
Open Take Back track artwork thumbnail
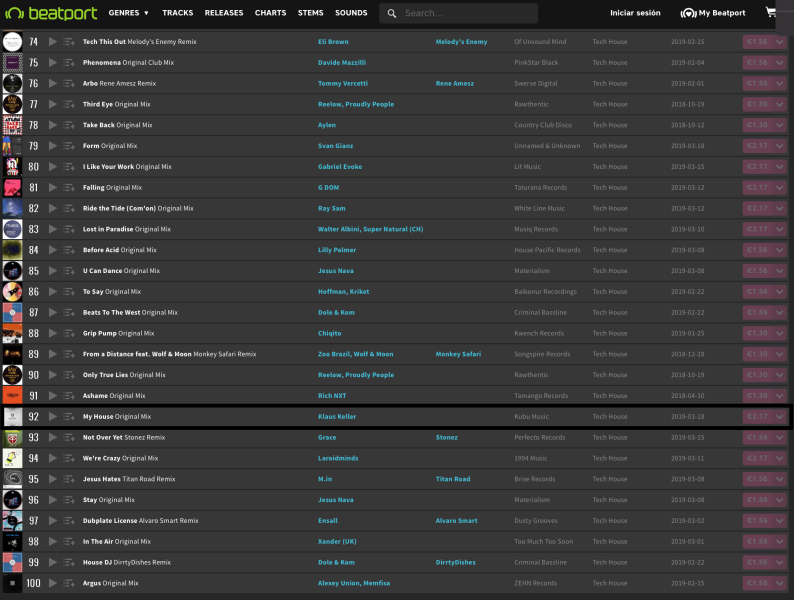pyautogui.click(x=12, y=125)
